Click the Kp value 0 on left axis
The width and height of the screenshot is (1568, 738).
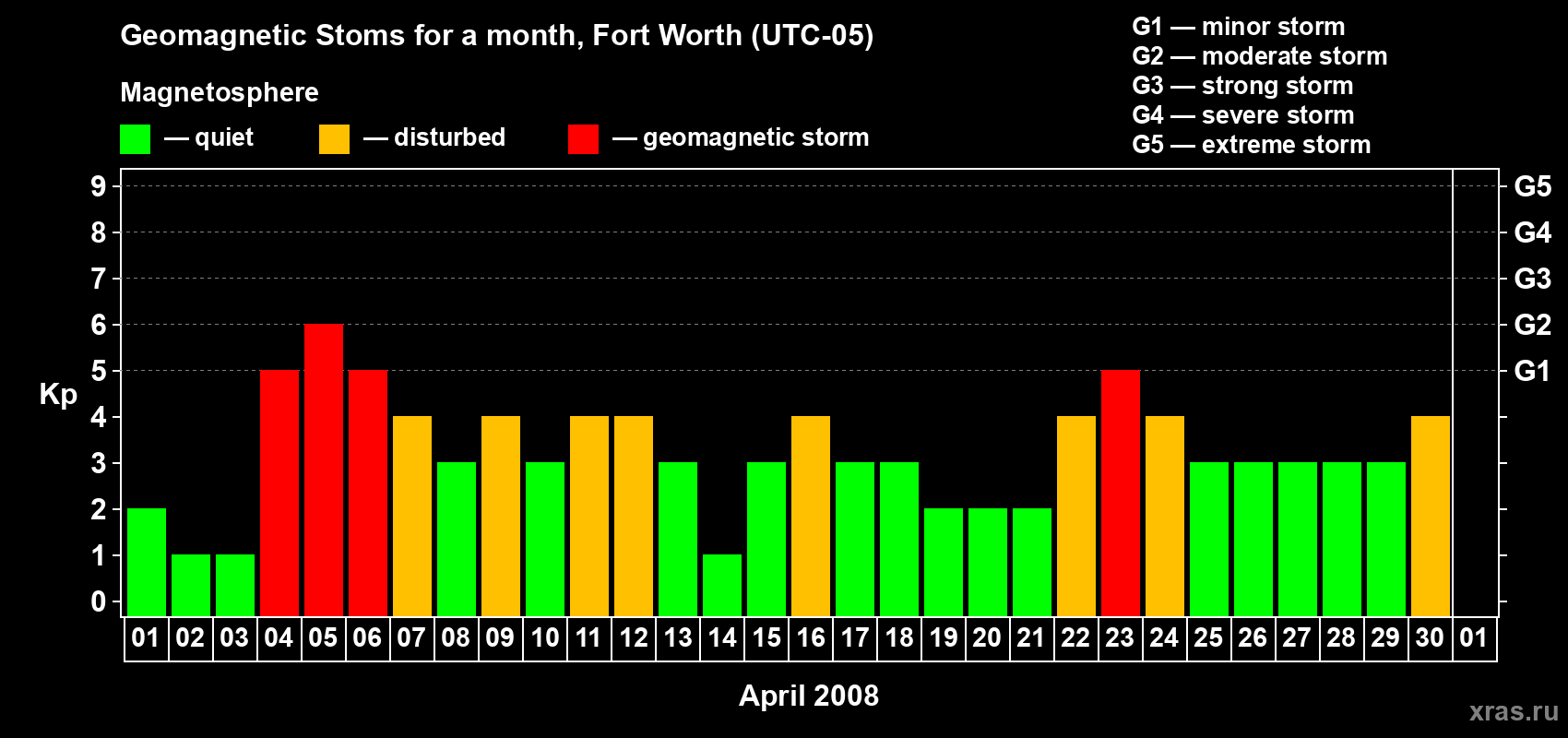coord(99,601)
